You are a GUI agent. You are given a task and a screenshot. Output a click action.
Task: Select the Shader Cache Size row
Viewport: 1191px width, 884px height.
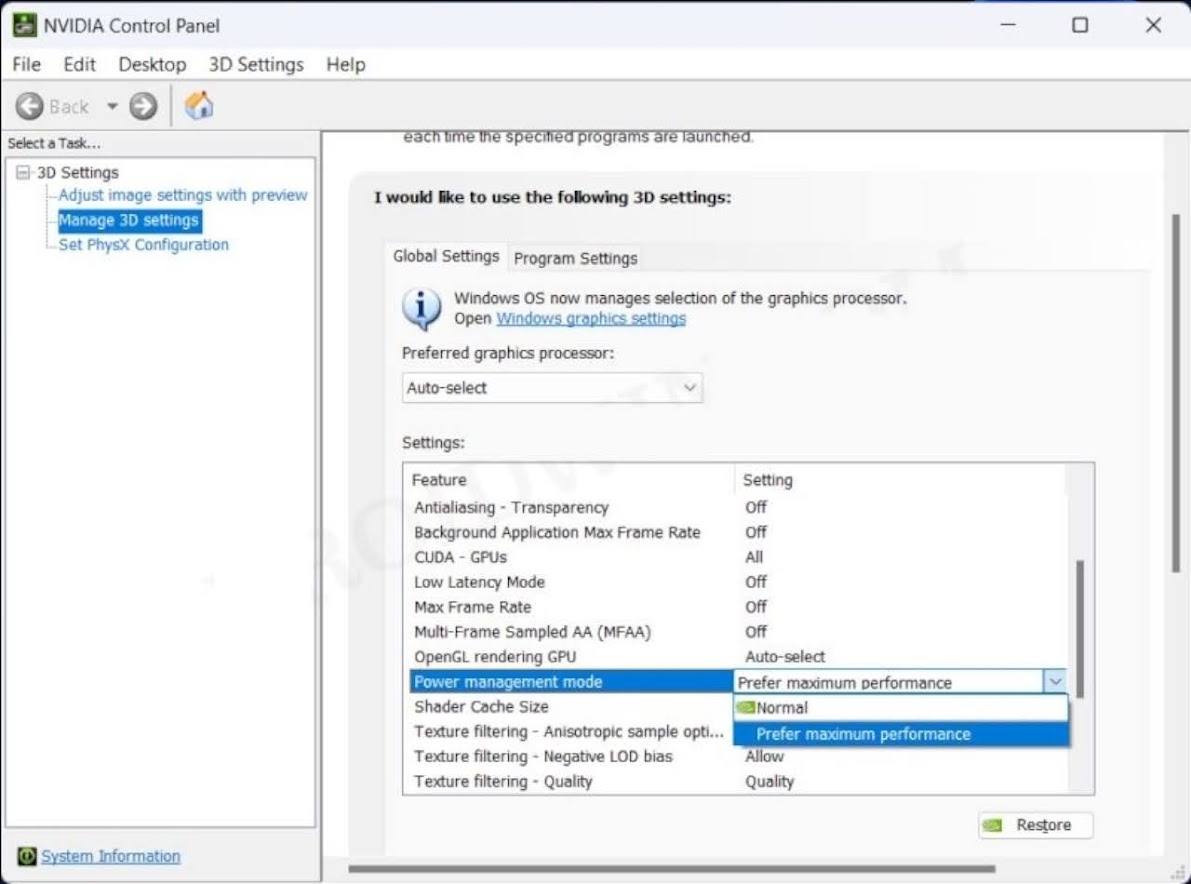[x=570, y=707]
